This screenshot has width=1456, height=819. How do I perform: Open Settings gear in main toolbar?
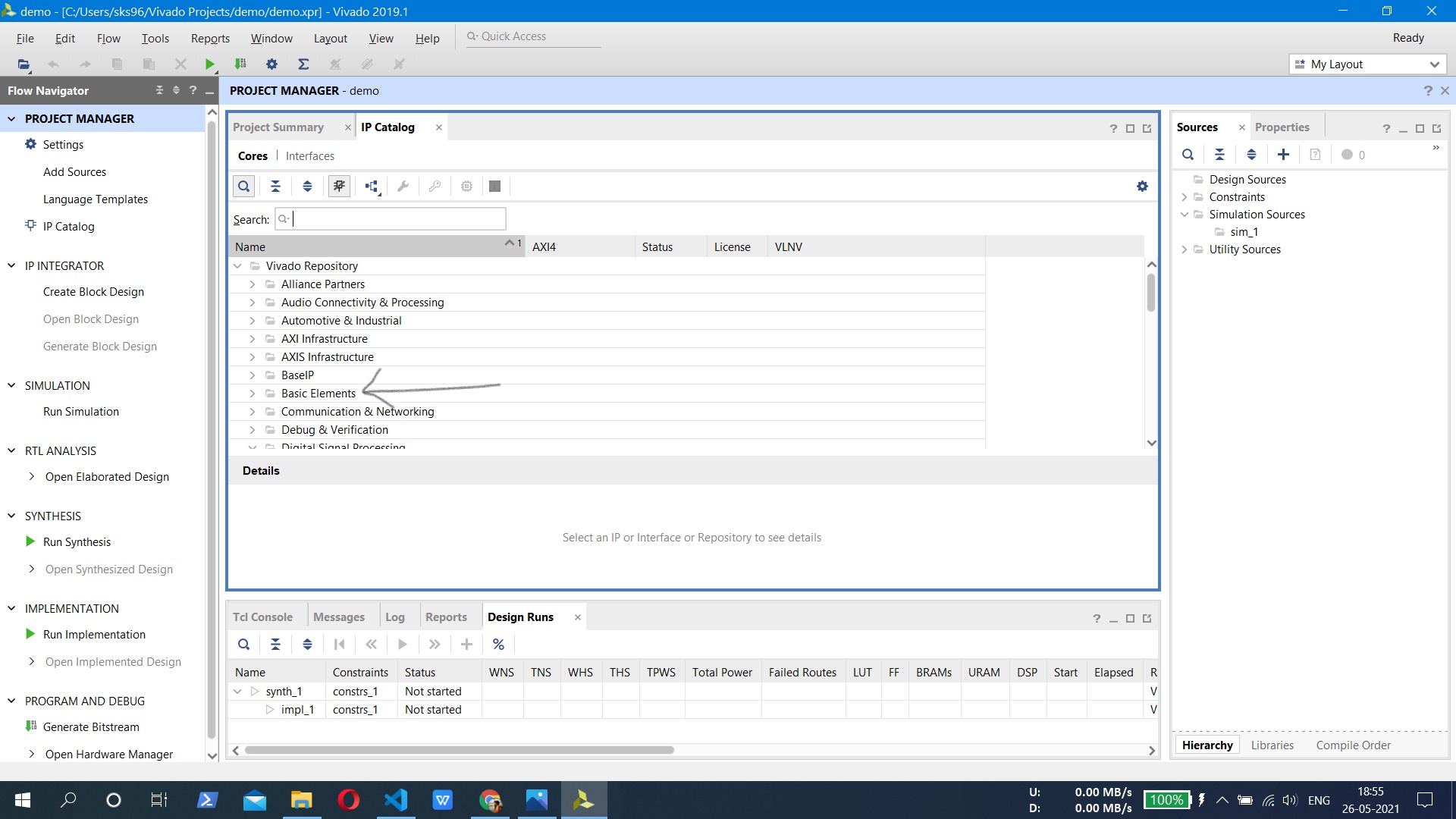pyautogui.click(x=271, y=64)
